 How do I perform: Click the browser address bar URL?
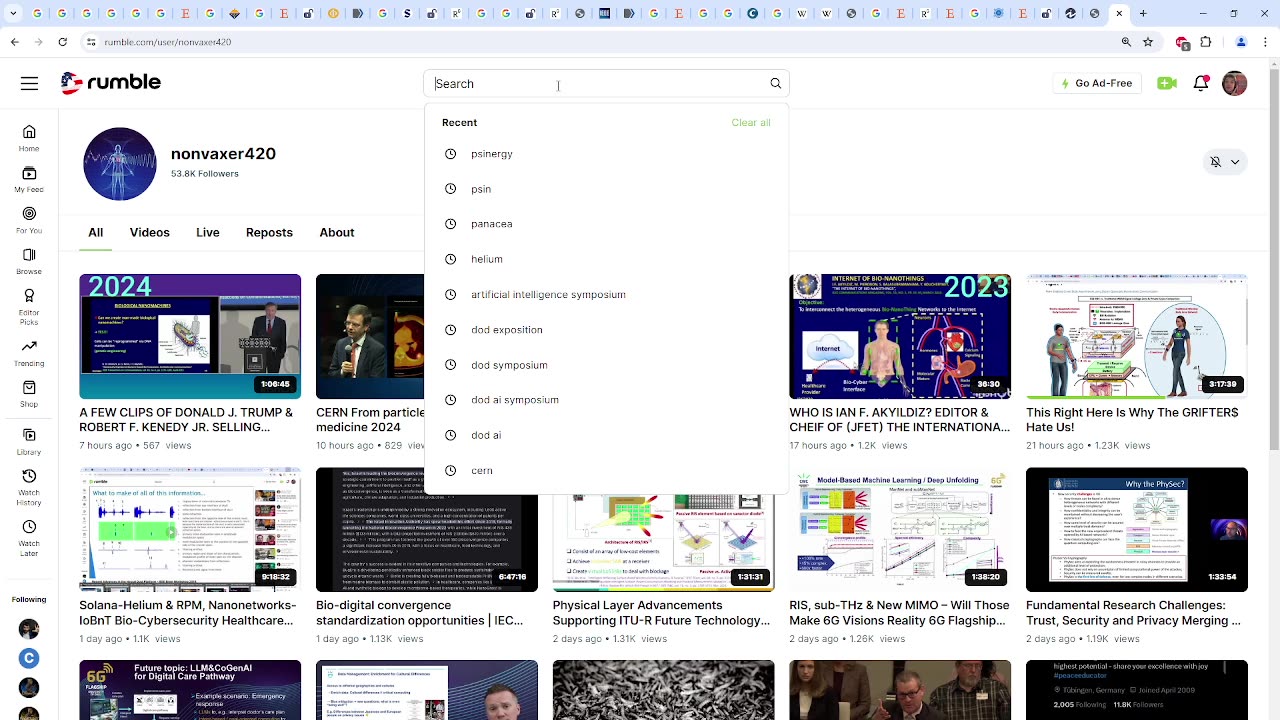coord(168,42)
